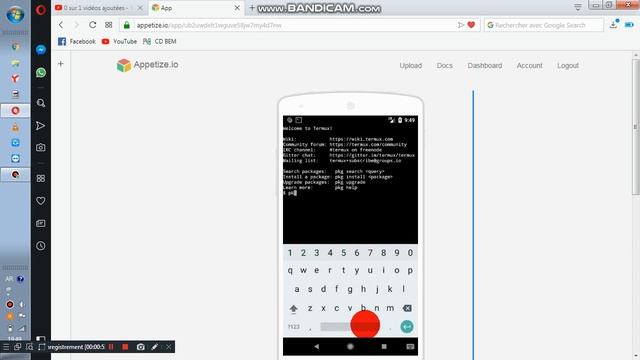Capture a Bandicam screenshot with camera icon
The width and height of the screenshot is (640, 360).
click(140, 347)
